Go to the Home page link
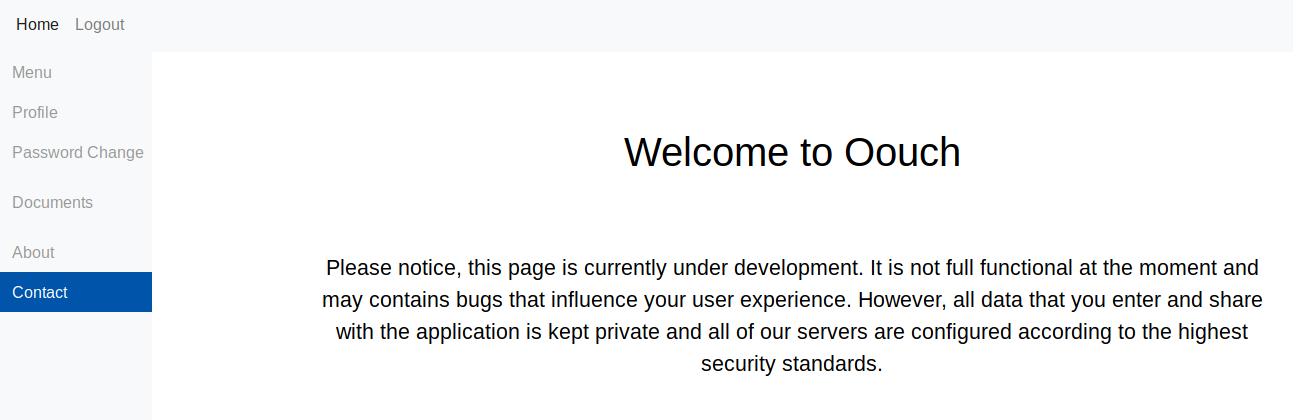Image resolution: width=1293 pixels, height=420 pixels. click(x=37, y=24)
